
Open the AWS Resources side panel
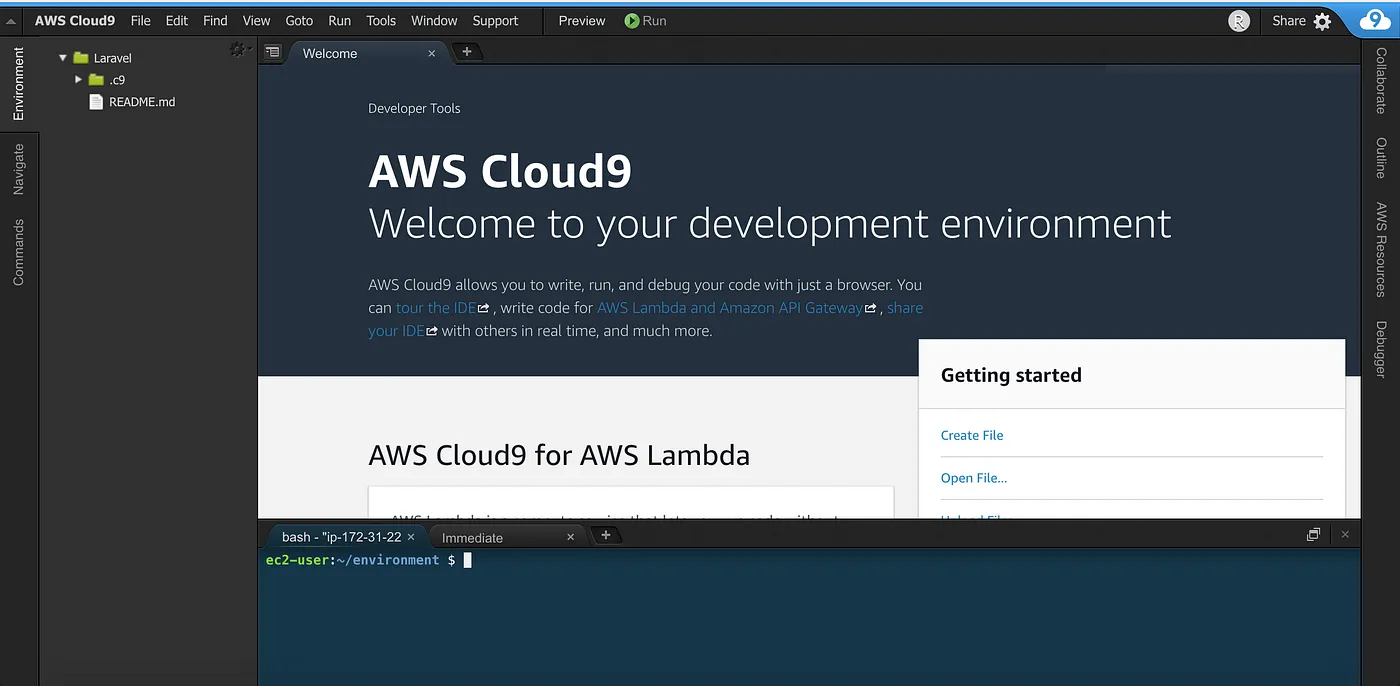tap(1381, 250)
